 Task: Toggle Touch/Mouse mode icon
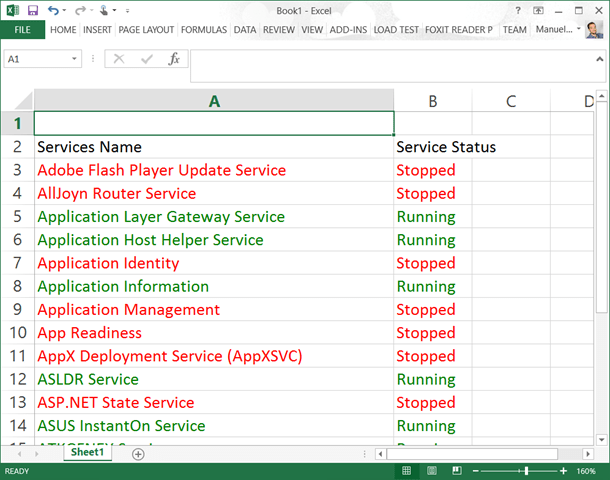pyautogui.click(x=103, y=11)
